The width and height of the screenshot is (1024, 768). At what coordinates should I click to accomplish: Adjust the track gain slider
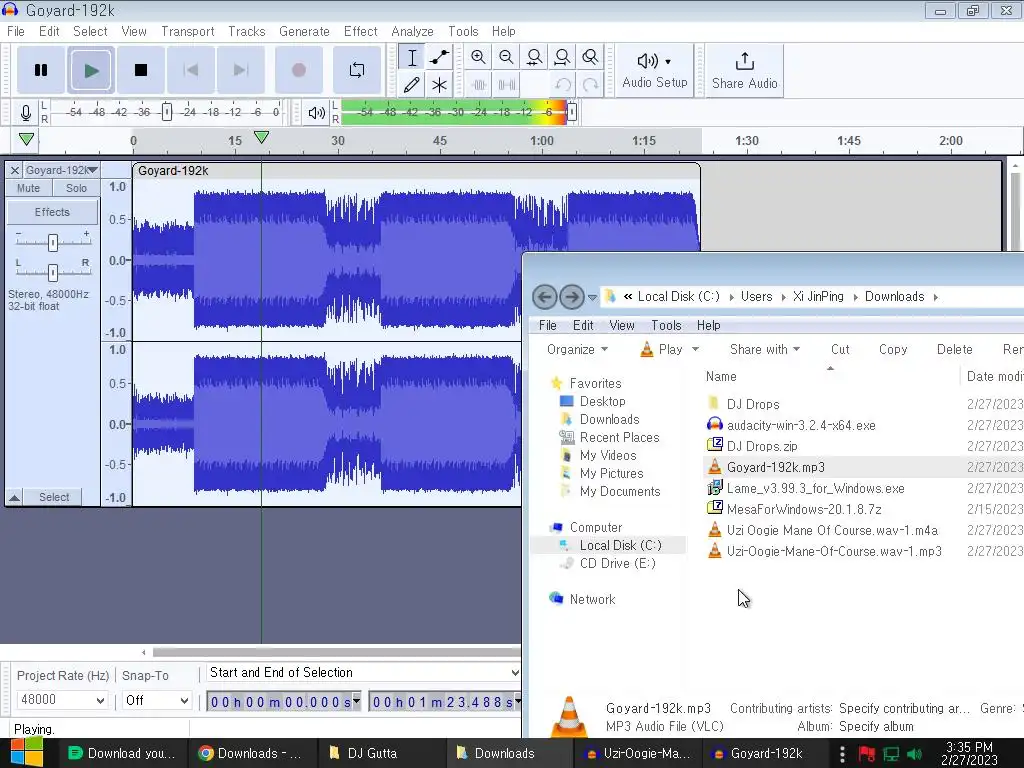tap(53, 242)
